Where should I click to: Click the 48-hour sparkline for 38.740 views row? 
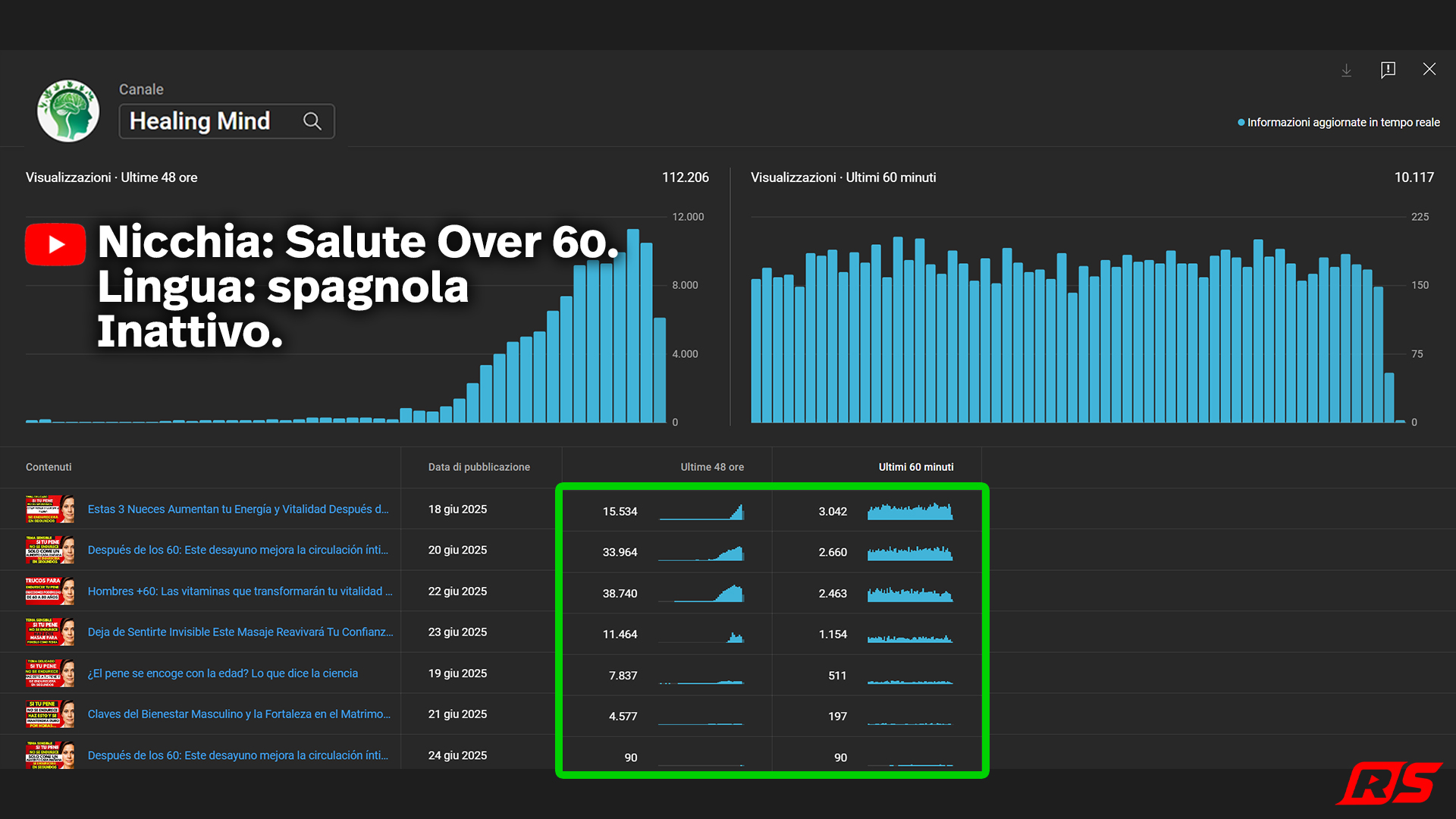pos(701,593)
